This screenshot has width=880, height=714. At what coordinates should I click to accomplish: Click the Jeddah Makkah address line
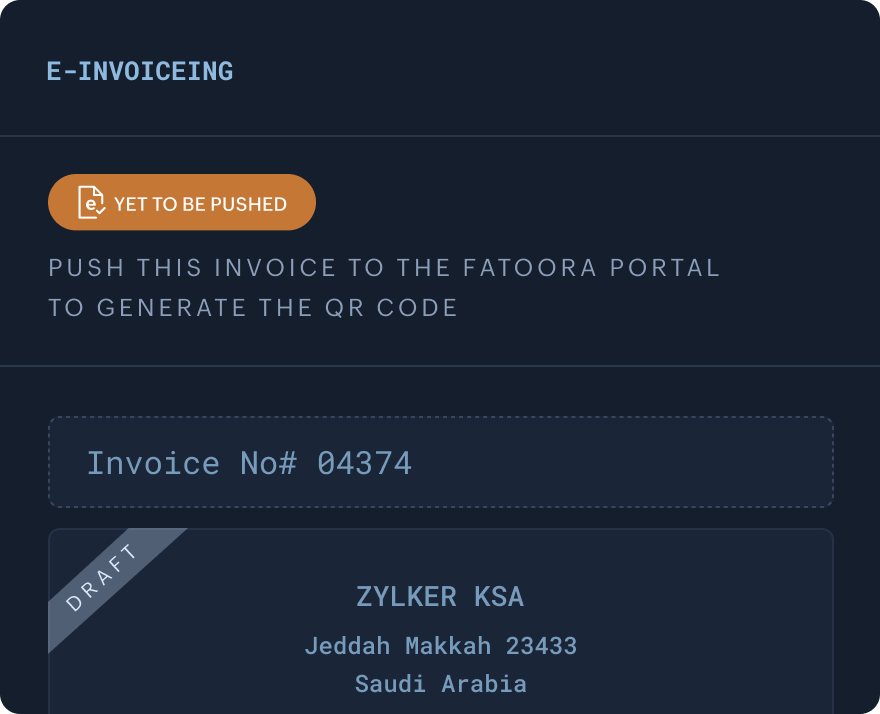tap(440, 646)
